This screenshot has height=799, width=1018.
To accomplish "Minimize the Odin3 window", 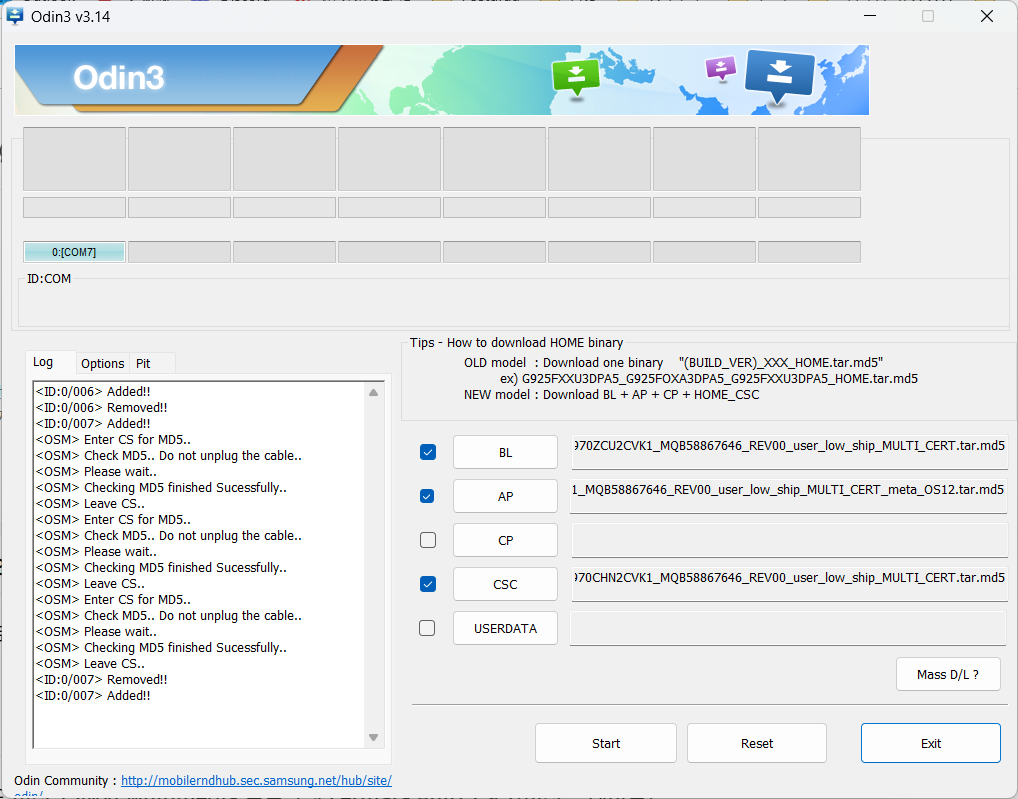I will coord(870,16).
